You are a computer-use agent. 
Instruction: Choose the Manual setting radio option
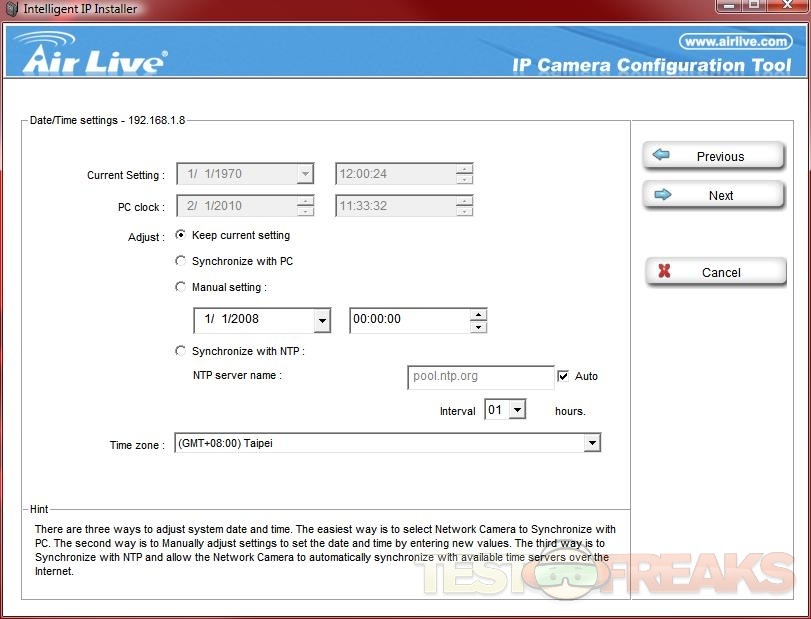click(181, 287)
